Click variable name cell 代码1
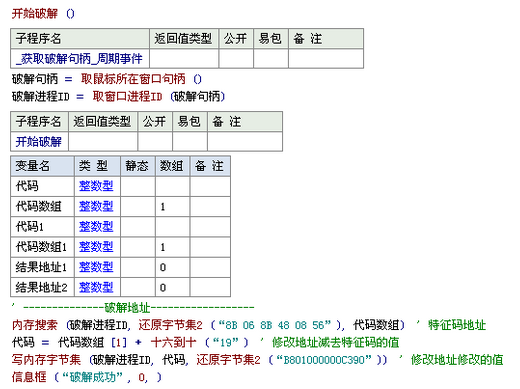 click(x=42, y=227)
